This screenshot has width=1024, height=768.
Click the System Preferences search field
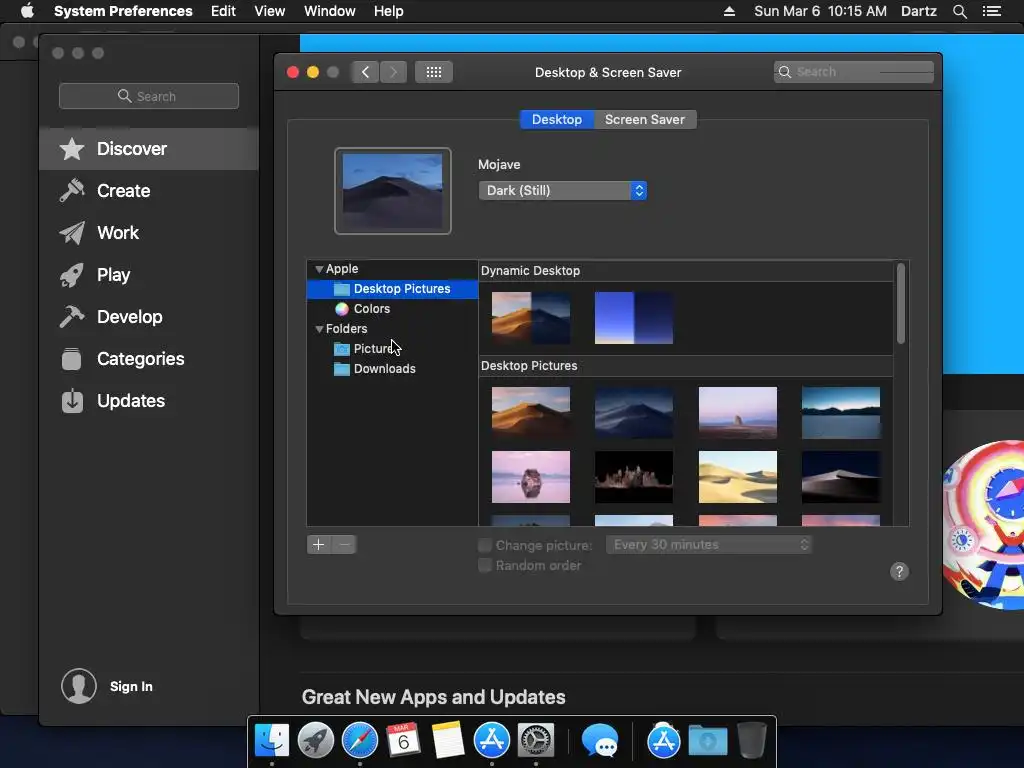[854, 72]
